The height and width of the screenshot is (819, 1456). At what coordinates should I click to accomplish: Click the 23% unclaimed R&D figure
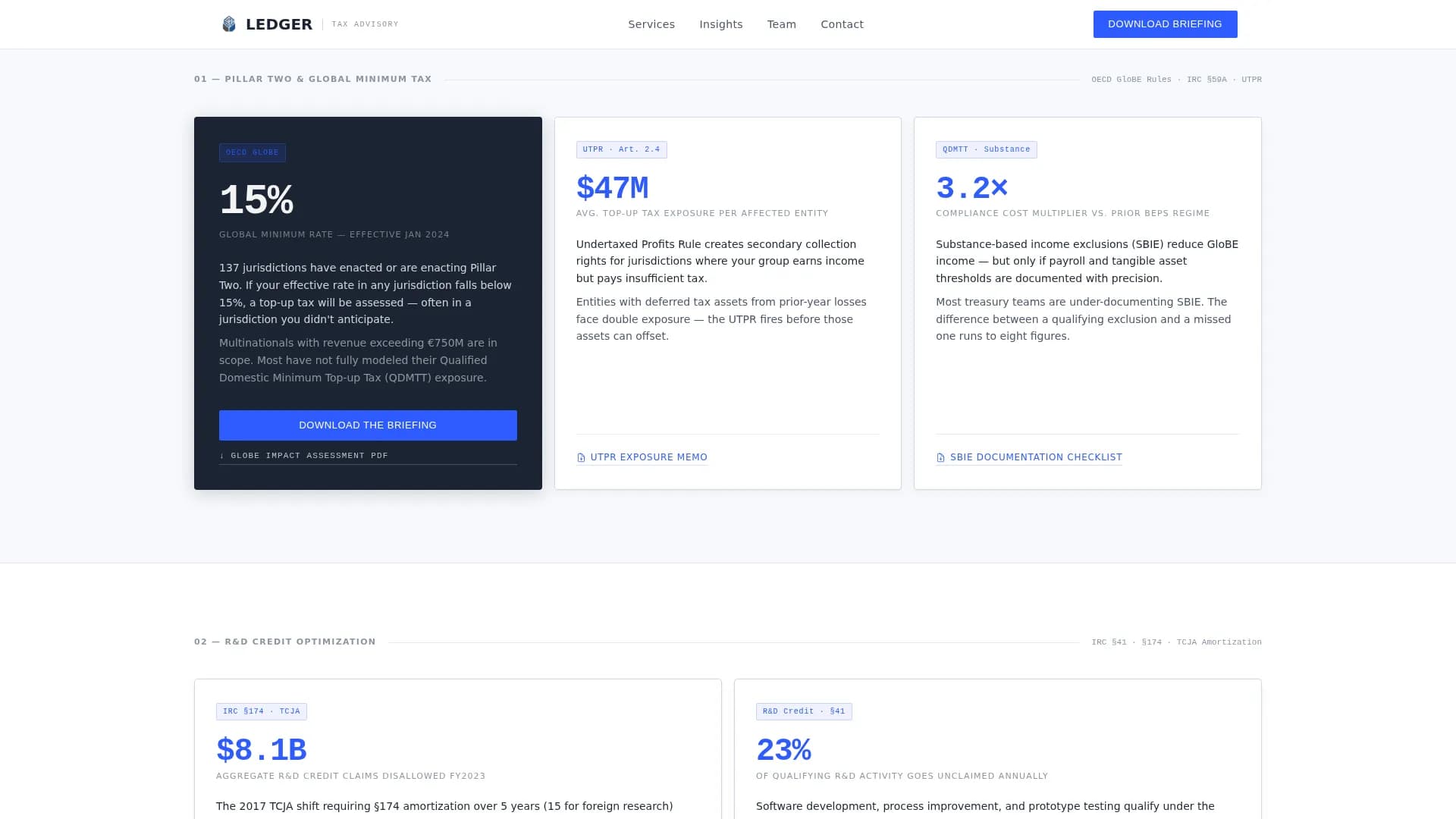783,750
